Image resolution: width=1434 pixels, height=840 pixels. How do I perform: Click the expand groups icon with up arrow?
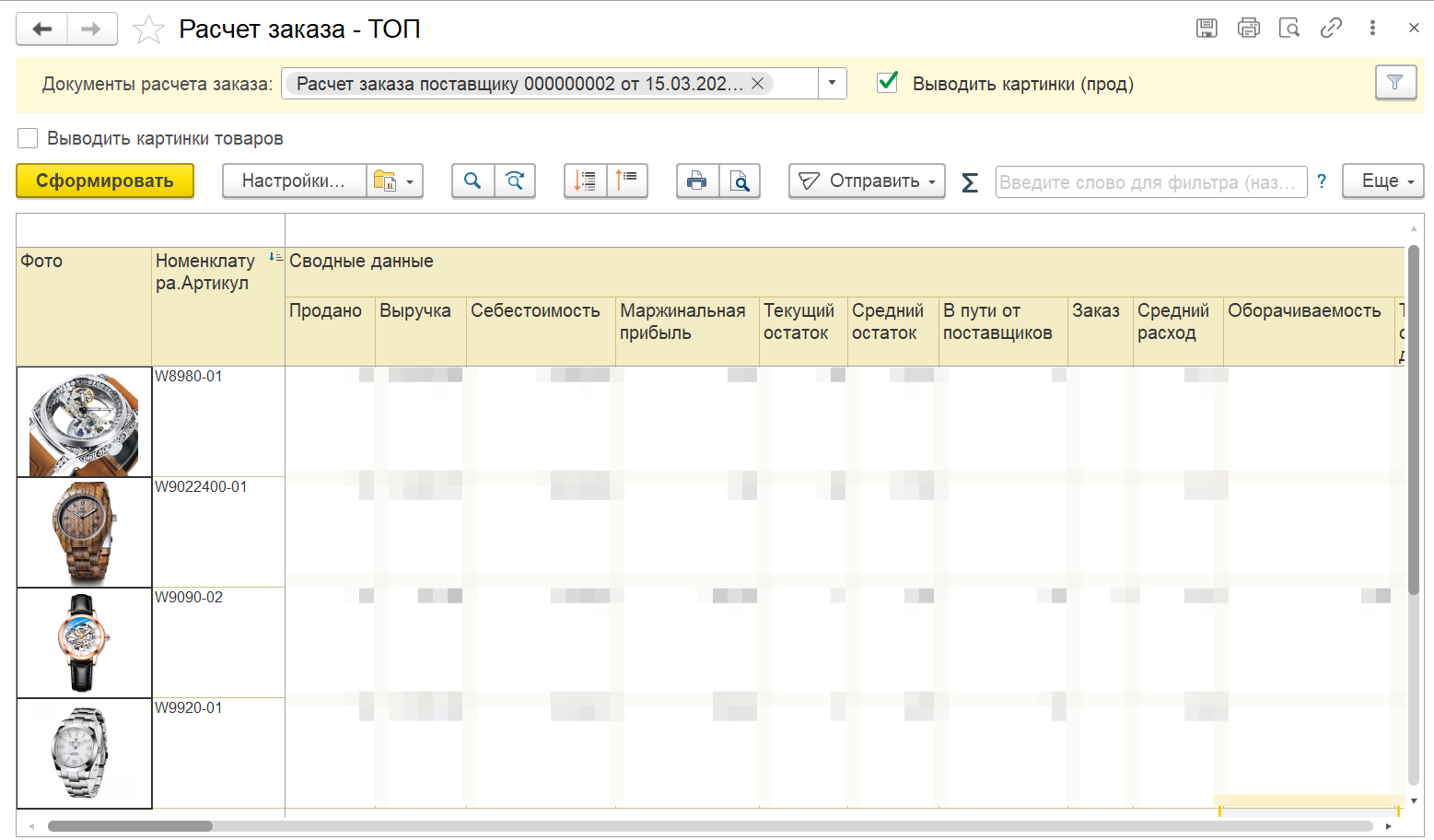[x=627, y=181]
